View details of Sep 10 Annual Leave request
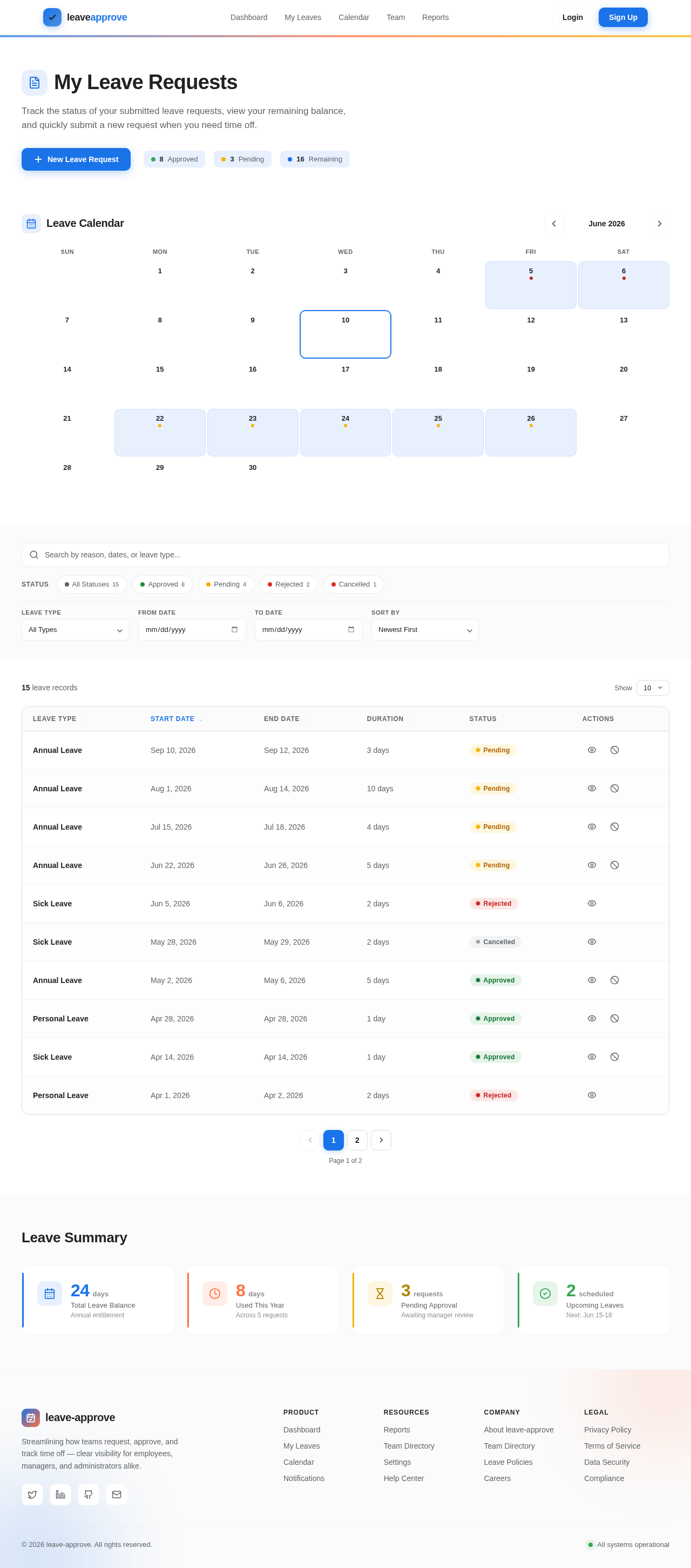 tap(592, 750)
